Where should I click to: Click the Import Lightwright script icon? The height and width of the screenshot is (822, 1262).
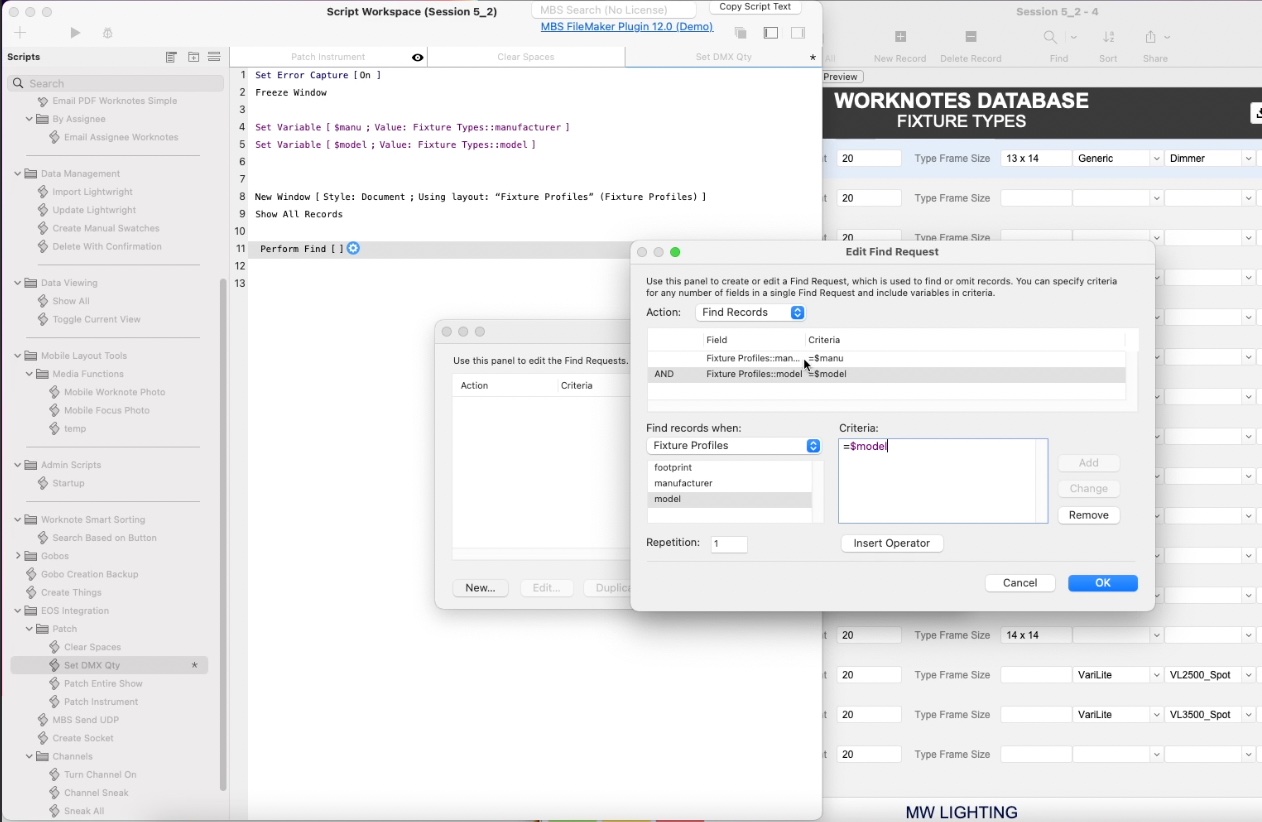coord(43,192)
